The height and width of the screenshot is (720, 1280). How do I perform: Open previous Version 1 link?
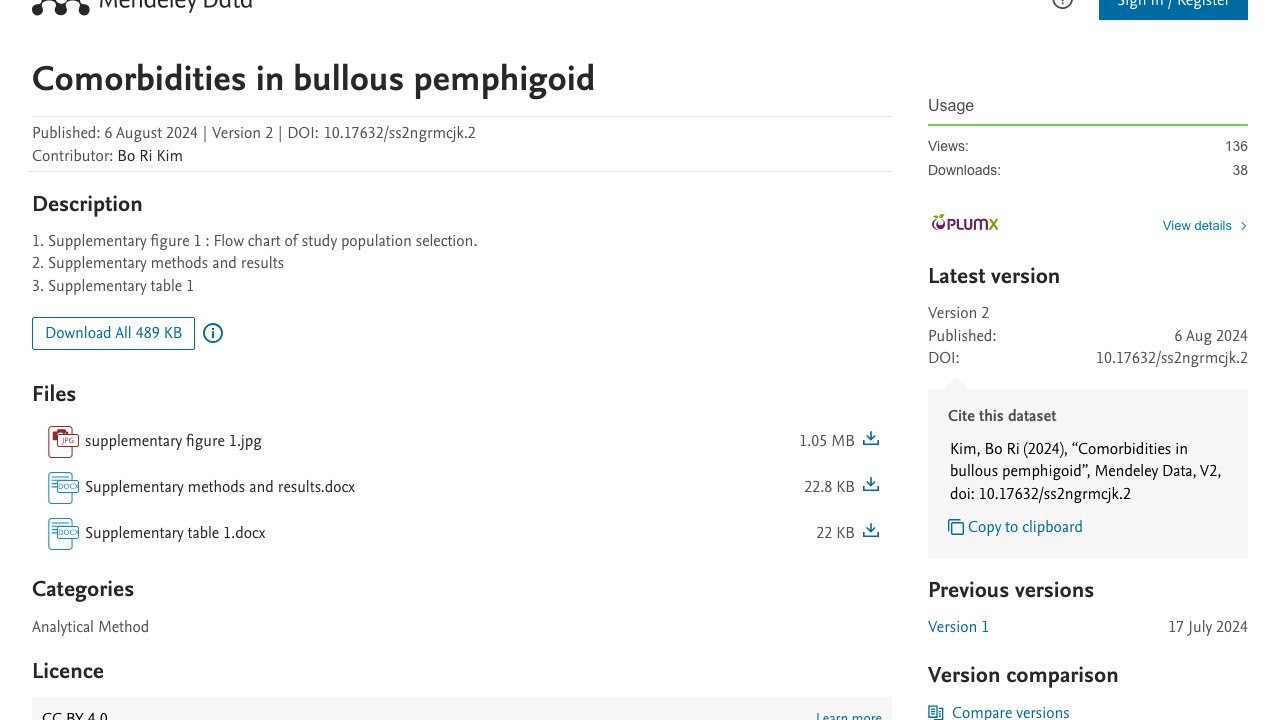[x=958, y=627]
